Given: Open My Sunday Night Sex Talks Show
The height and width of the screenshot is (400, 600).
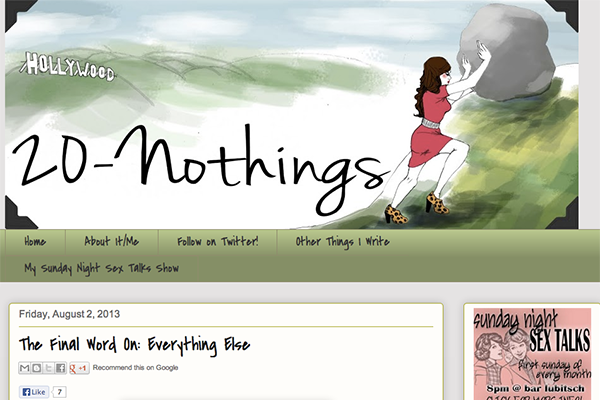Looking at the screenshot, I should pos(101,268).
